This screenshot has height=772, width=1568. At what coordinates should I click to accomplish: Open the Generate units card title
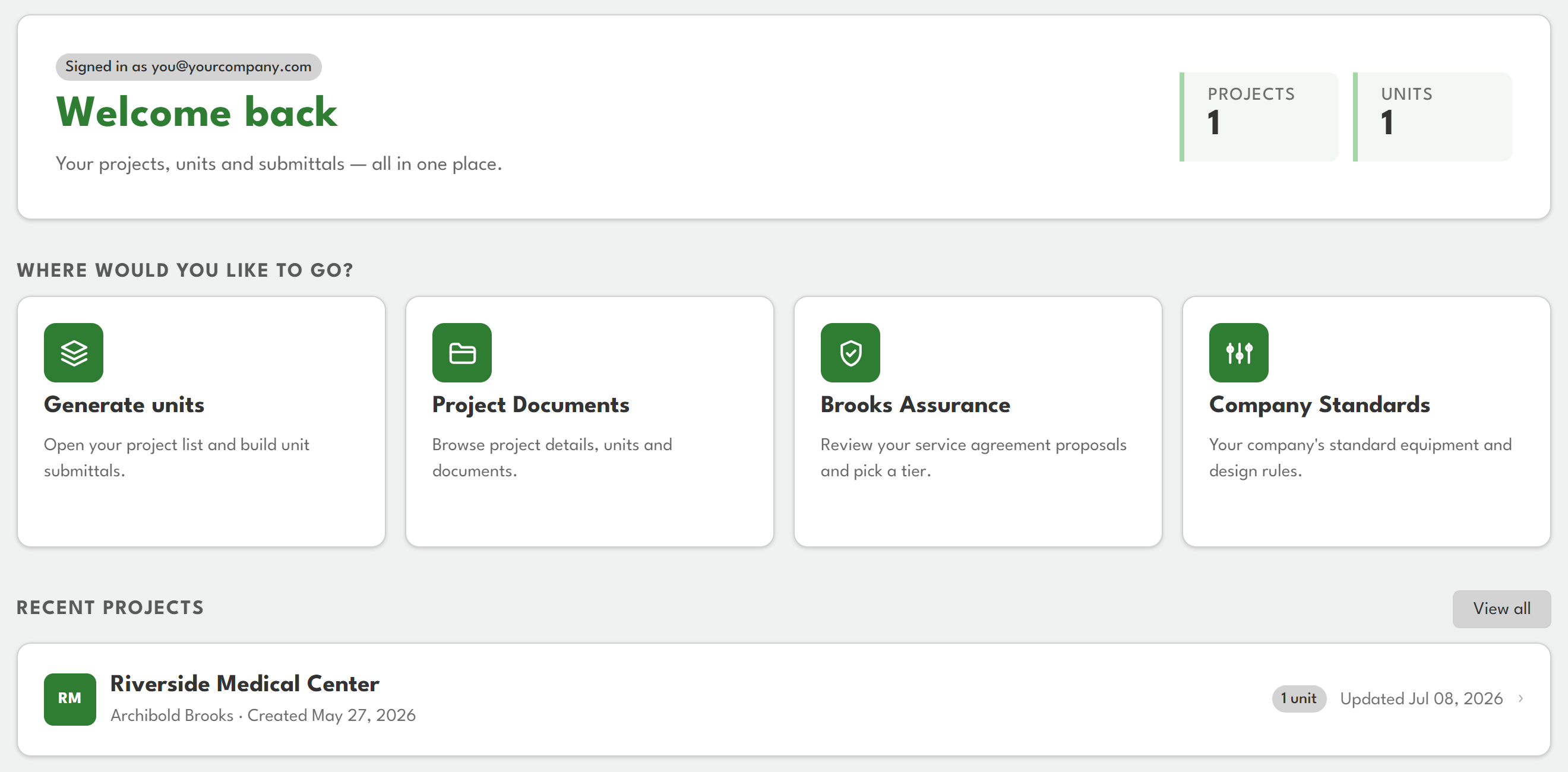pyautogui.click(x=124, y=405)
